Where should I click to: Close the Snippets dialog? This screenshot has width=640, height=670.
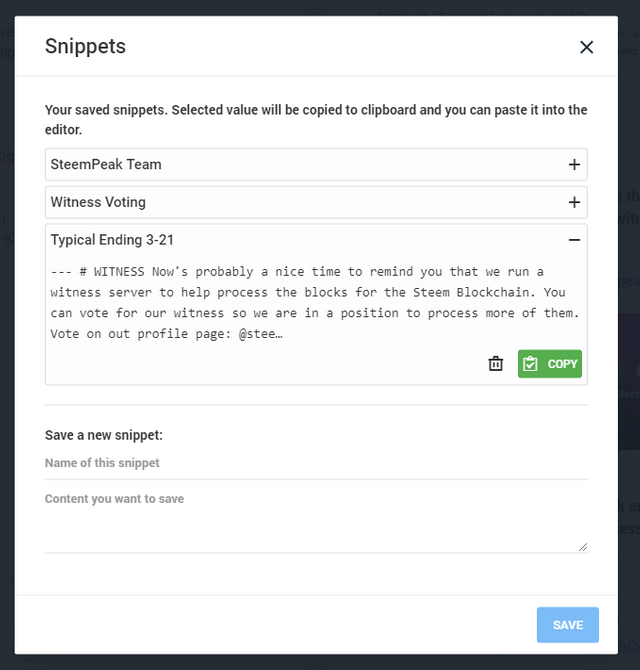586,47
